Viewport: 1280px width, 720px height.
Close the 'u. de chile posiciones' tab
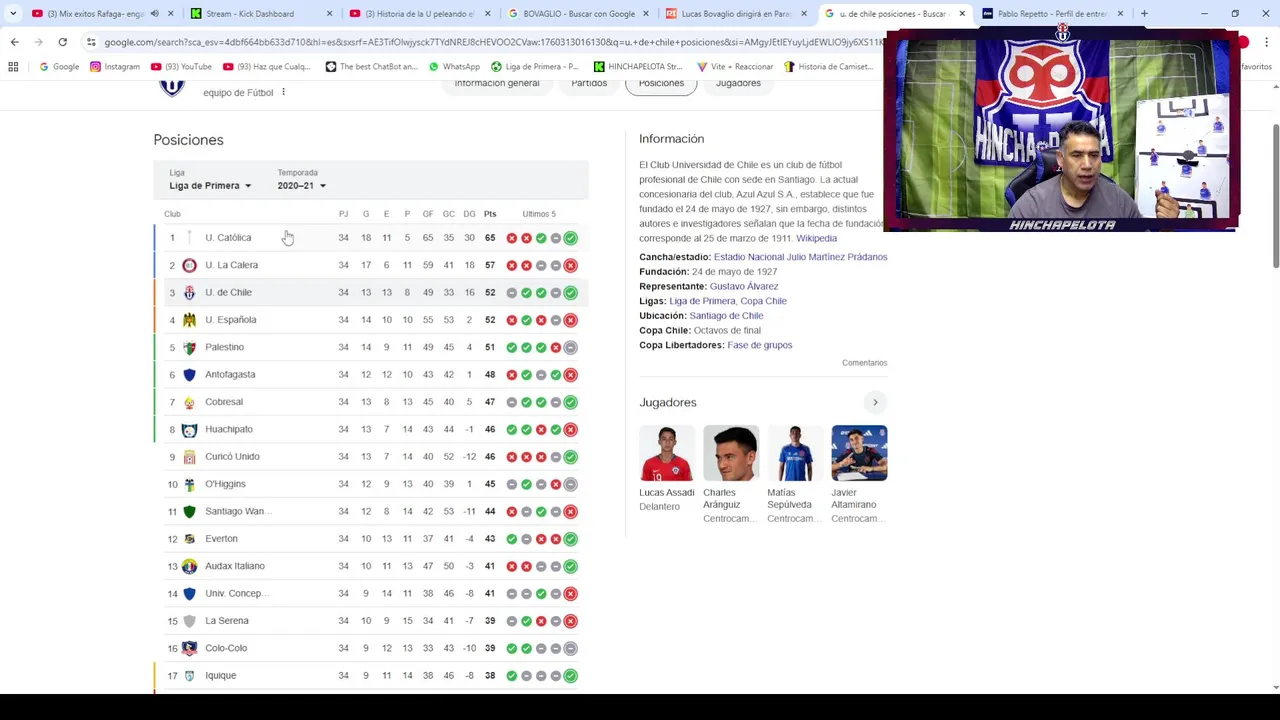[962, 14]
